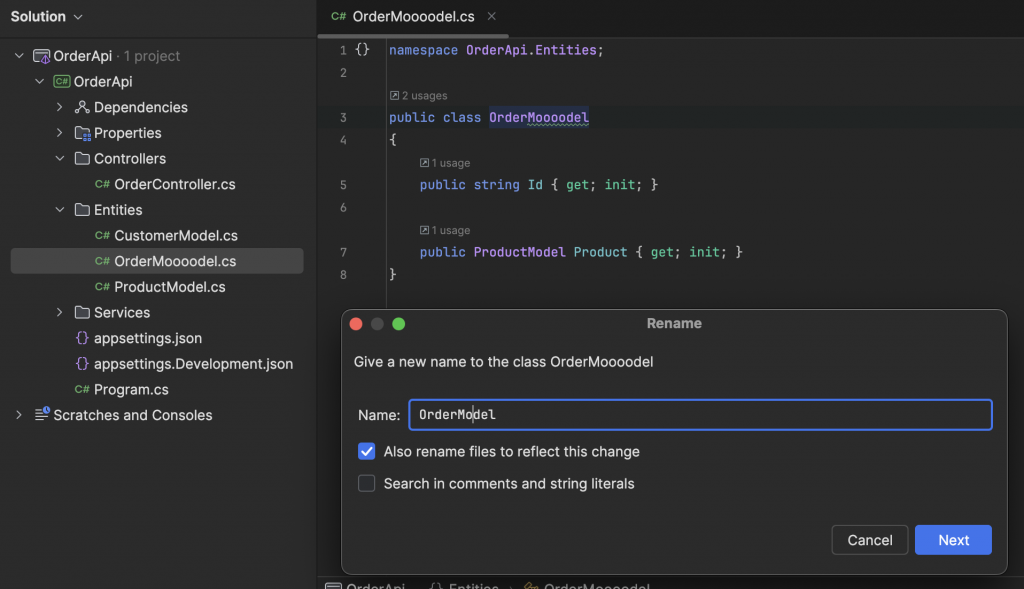
Task: Click the Dependencies node icon
Action: pyautogui.click(x=82, y=107)
